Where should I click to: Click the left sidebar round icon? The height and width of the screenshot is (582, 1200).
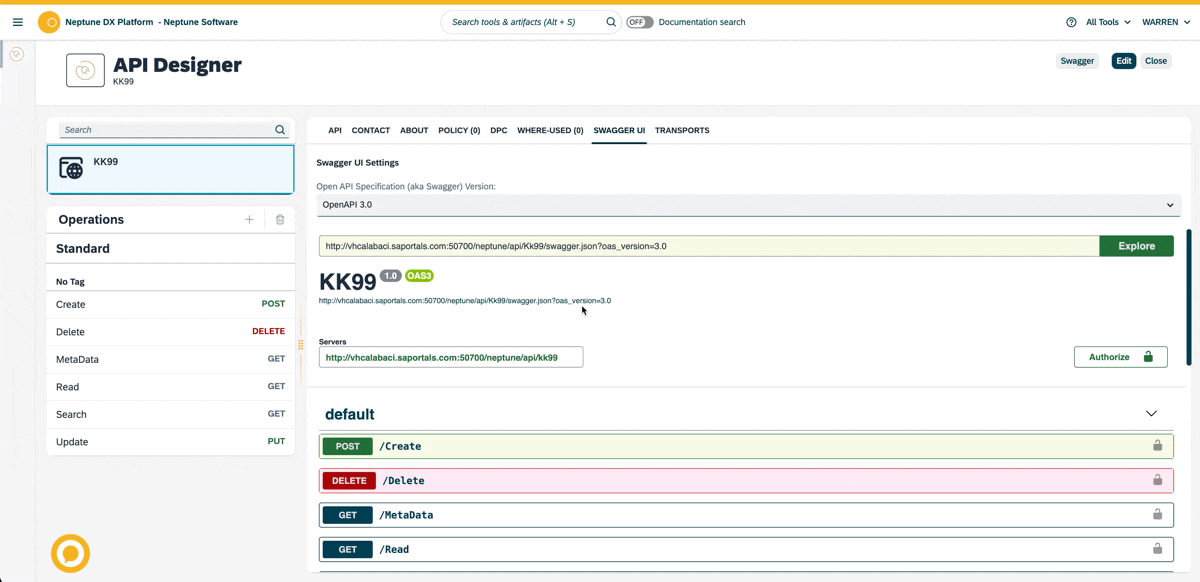point(17,54)
